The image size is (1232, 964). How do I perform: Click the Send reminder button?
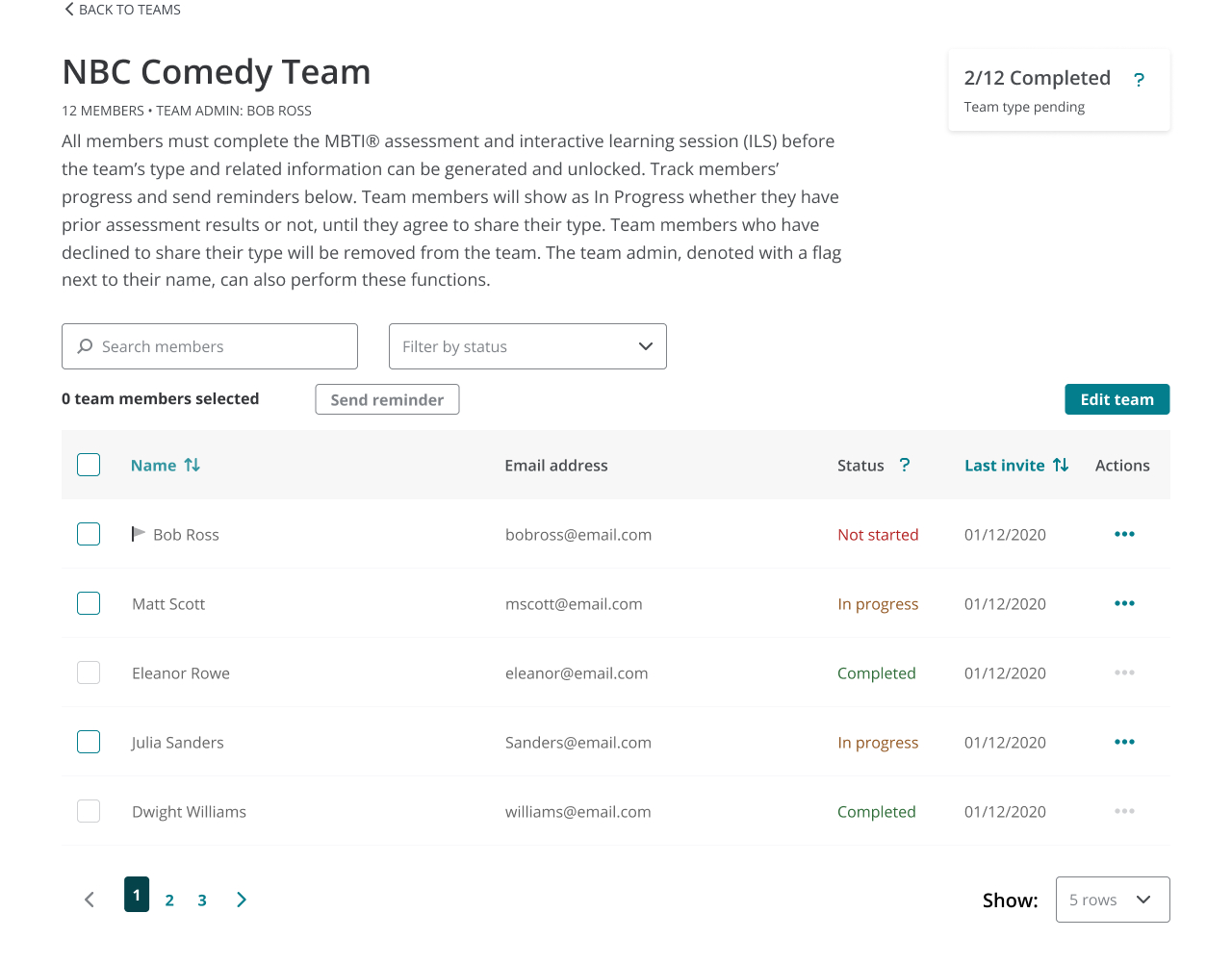pyautogui.click(x=387, y=399)
